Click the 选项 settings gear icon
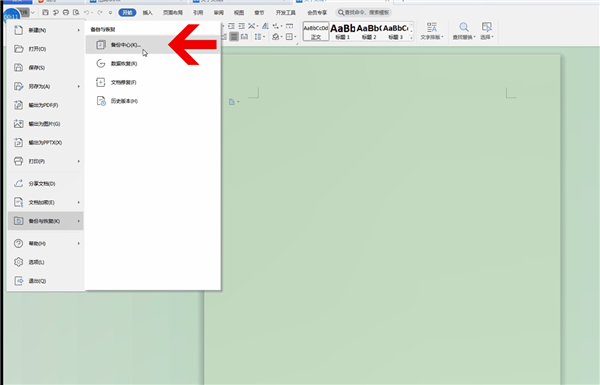The height and width of the screenshot is (385, 600). pyautogui.click(x=18, y=262)
